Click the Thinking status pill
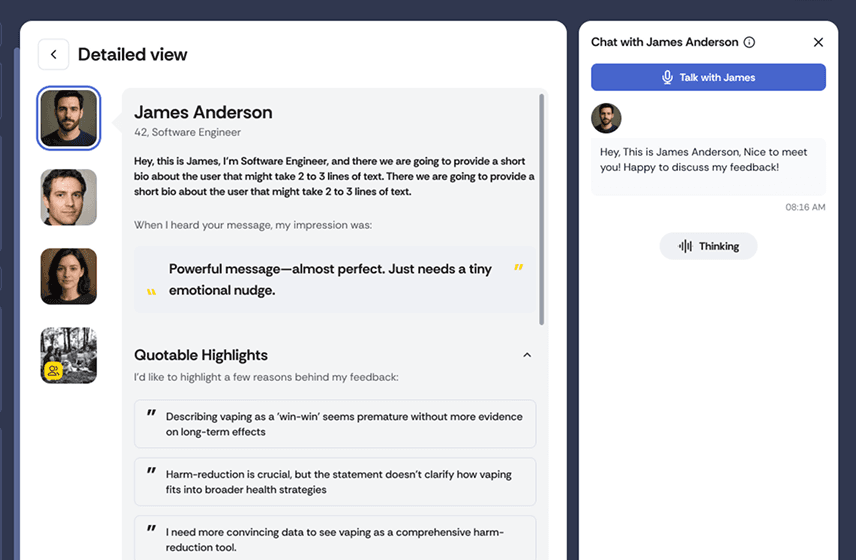Screen dimensions: 856x560 [x=708, y=246]
